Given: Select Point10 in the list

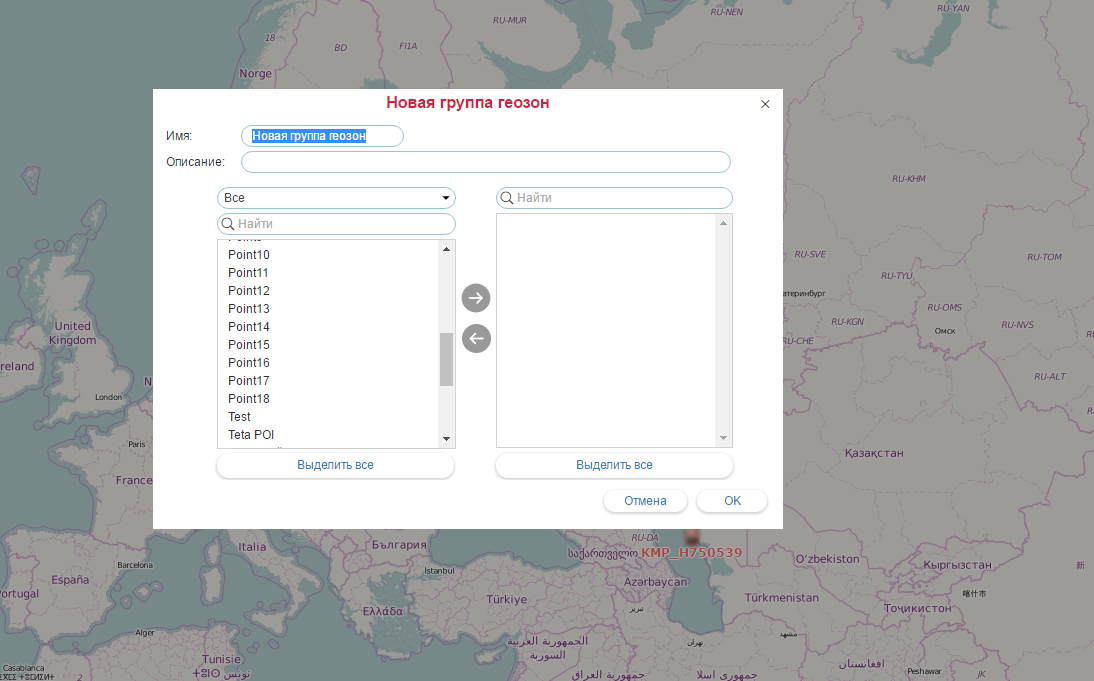Looking at the screenshot, I should coord(249,255).
